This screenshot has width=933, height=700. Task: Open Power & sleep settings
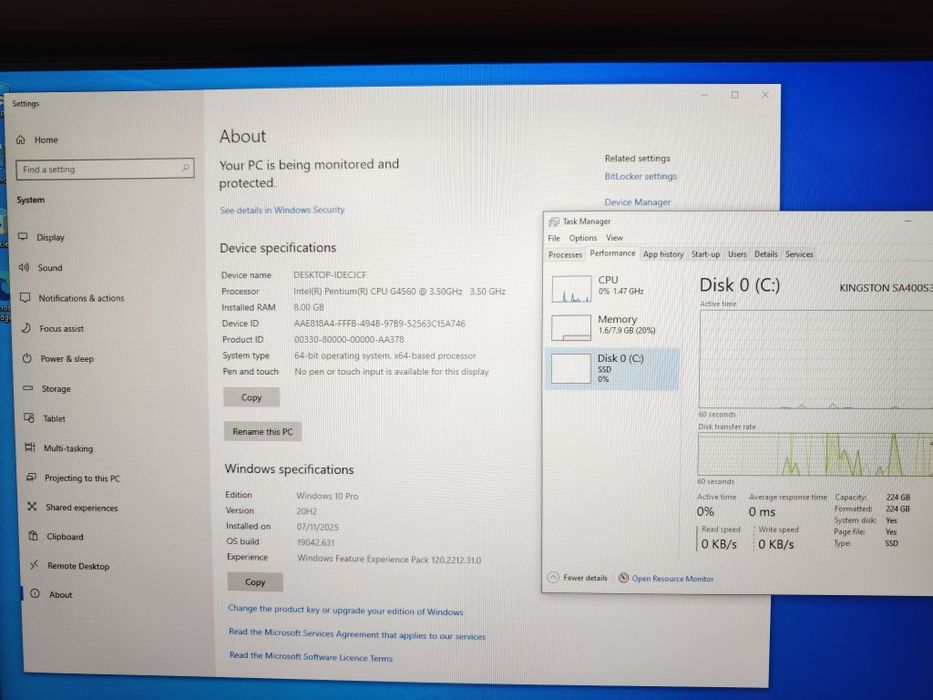coord(58,358)
